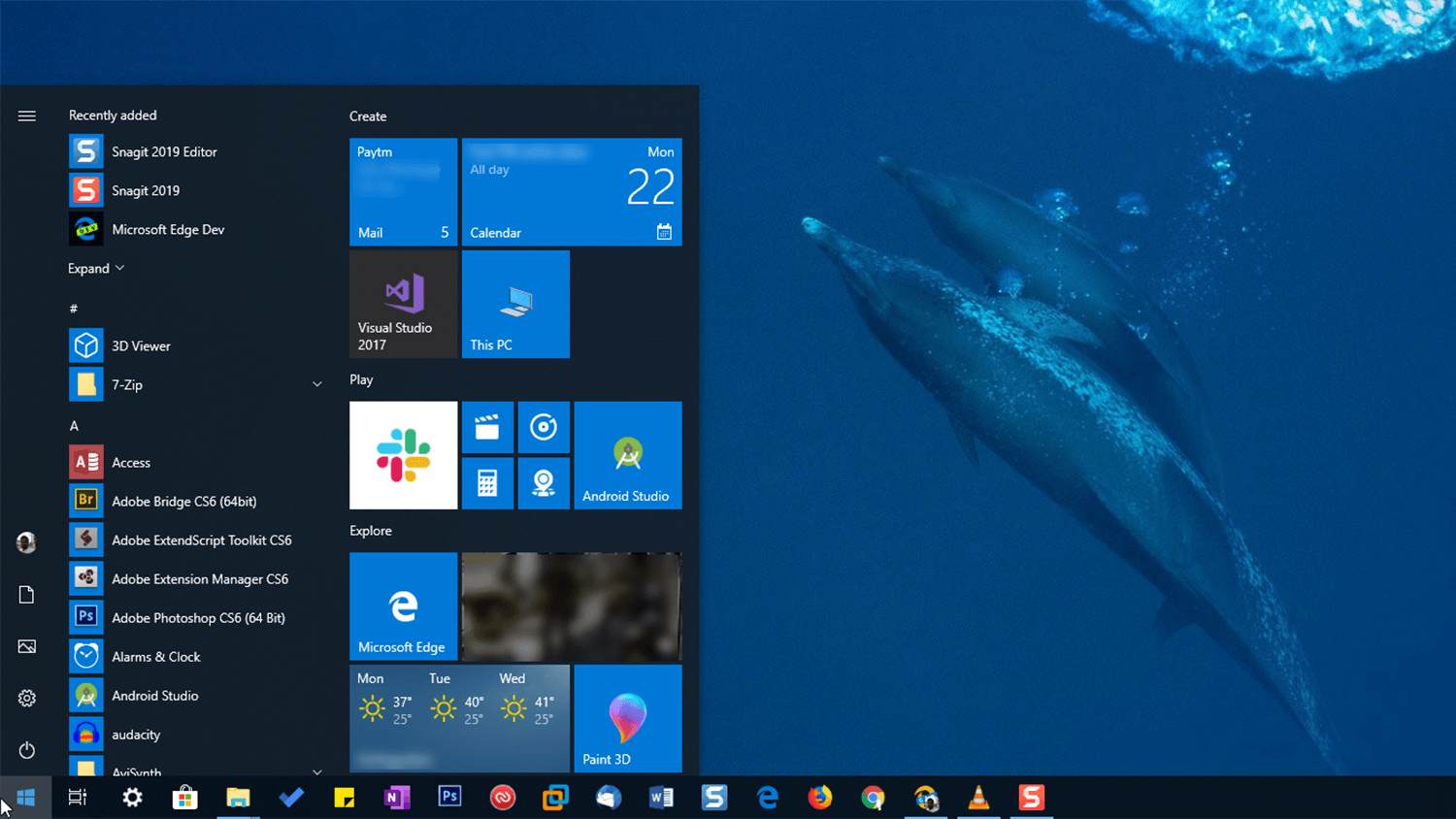Image resolution: width=1456 pixels, height=819 pixels.
Task: Expand the AviSynth folder entry
Action: 317,770
